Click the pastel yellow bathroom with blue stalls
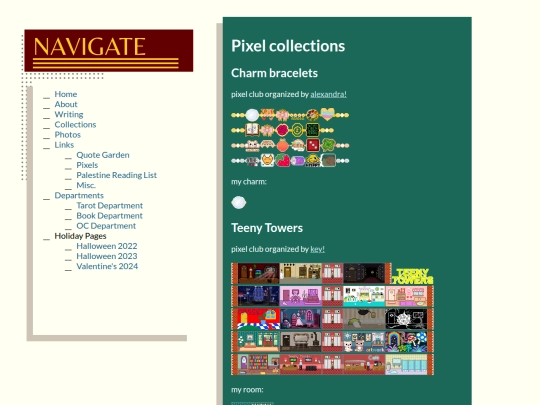The width and height of the screenshot is (540, 405). pyautogui.click(x=406, y=364)
